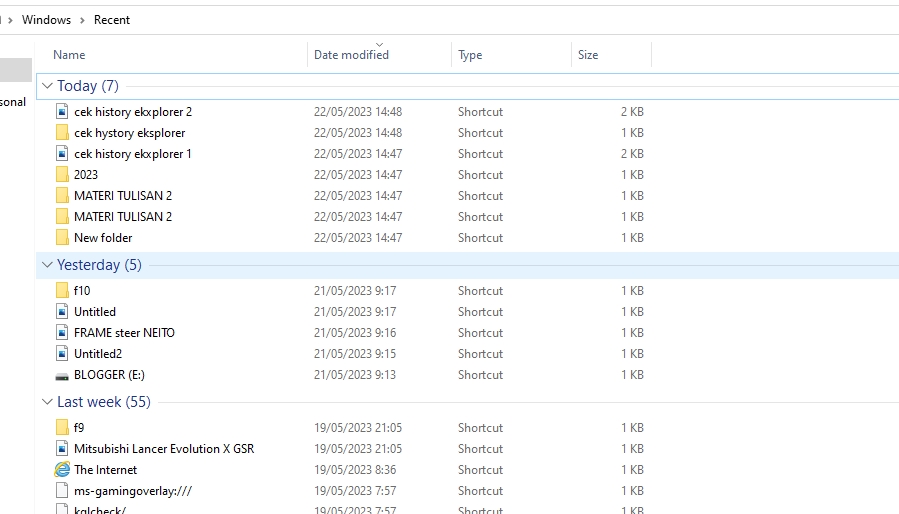The width and height of the screenshot is (899, 514).
Task: Collapse the Last week (55) group
Action: tap(48, 402)
